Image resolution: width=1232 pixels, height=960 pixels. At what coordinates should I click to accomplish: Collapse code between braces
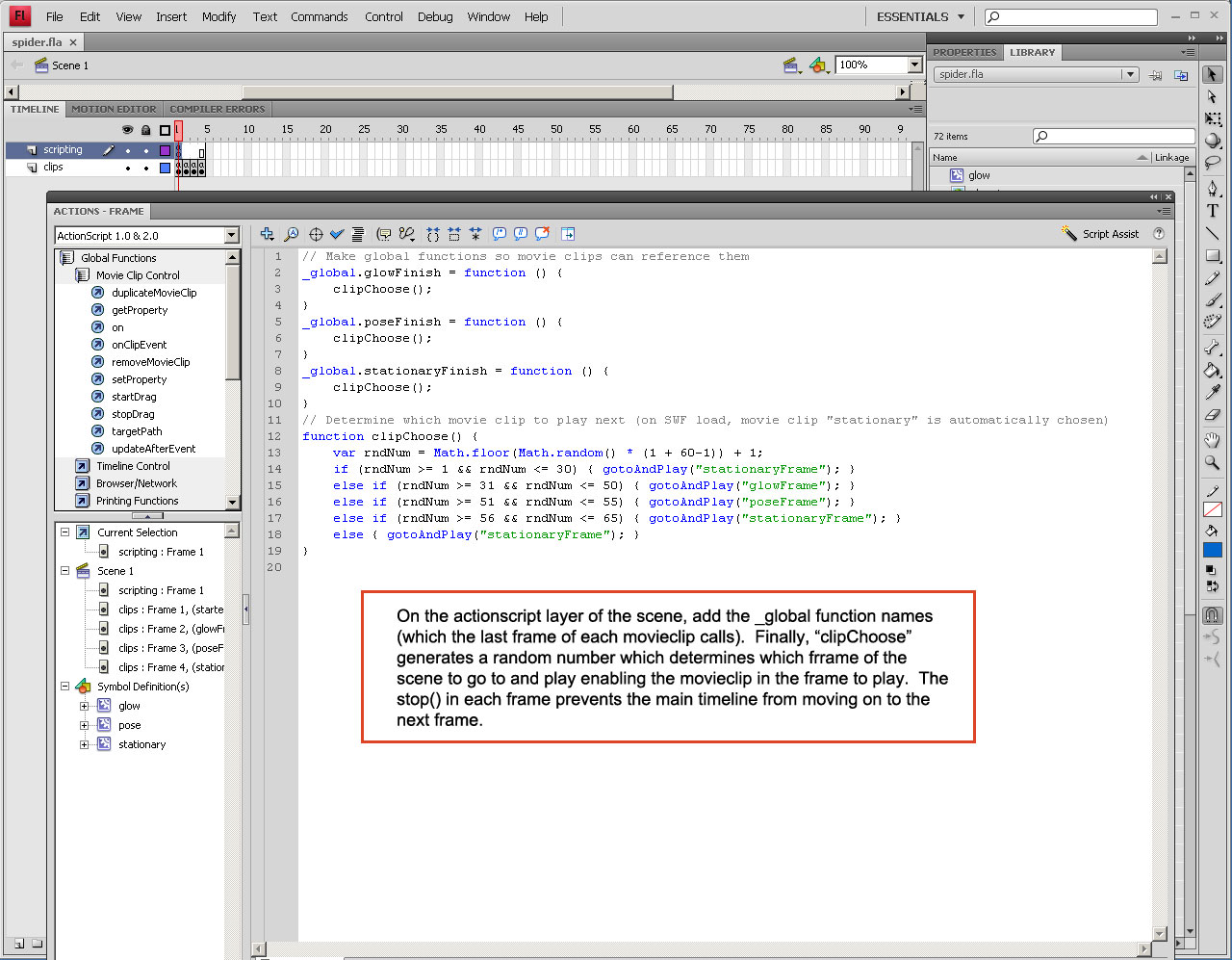click(x=433, y=234)
